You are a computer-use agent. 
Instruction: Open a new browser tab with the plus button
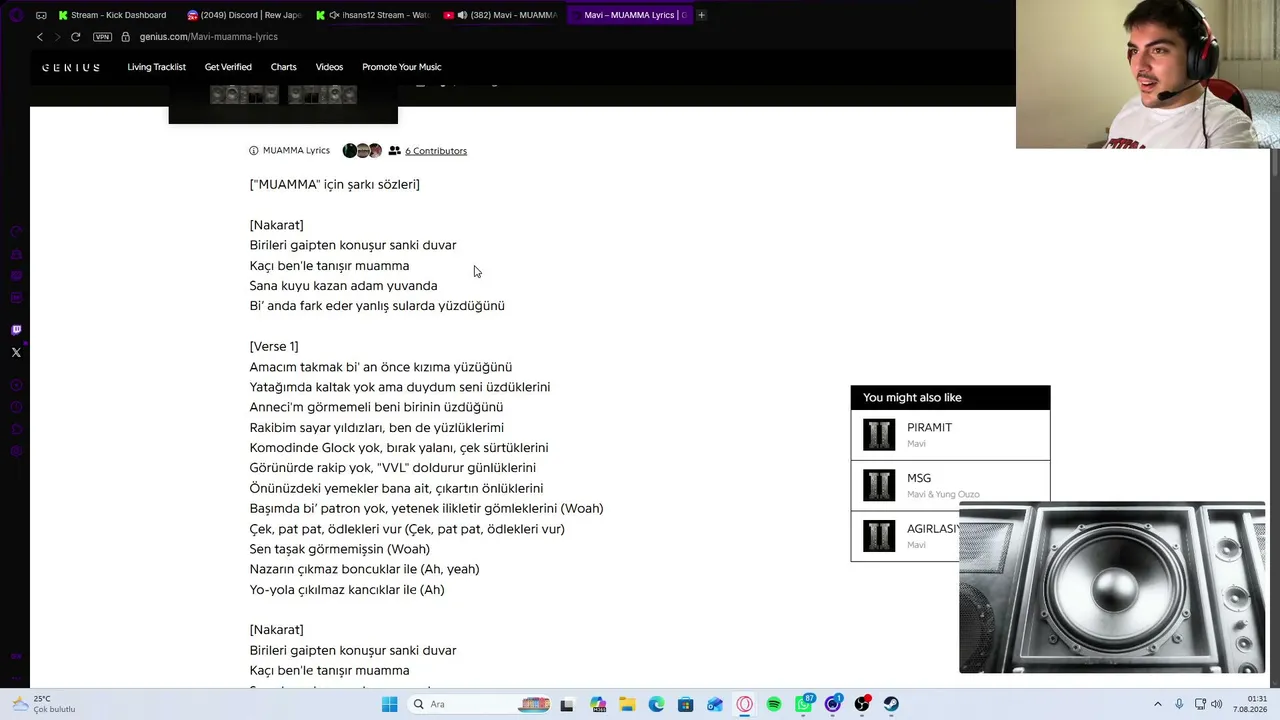[701, 15]
